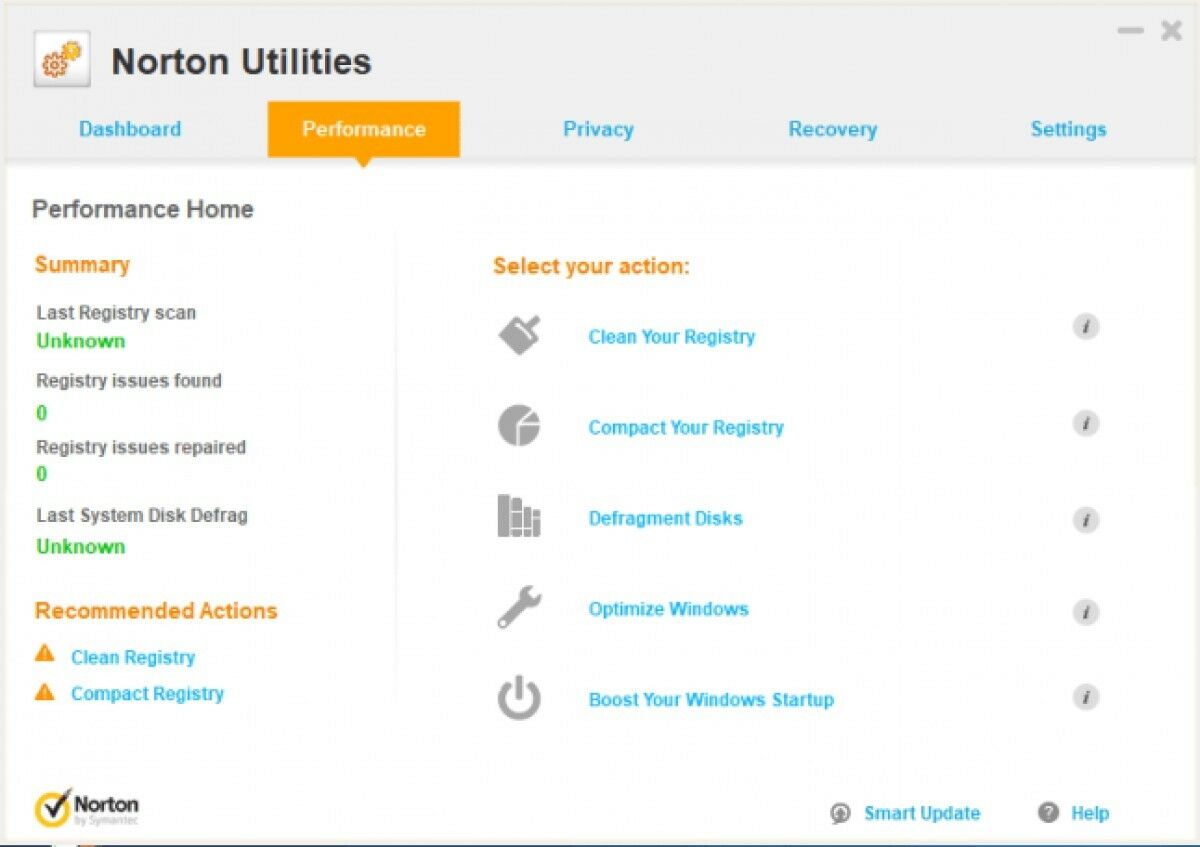
Task: Open the Settings tab
Action: (x=1068, y=128)
